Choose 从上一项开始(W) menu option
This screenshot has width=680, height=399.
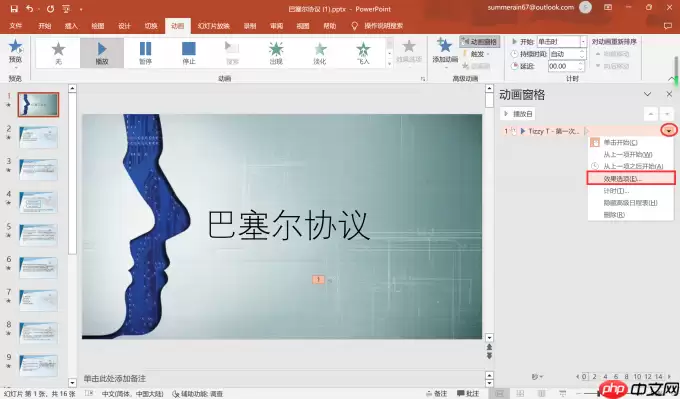pos(631,154)
